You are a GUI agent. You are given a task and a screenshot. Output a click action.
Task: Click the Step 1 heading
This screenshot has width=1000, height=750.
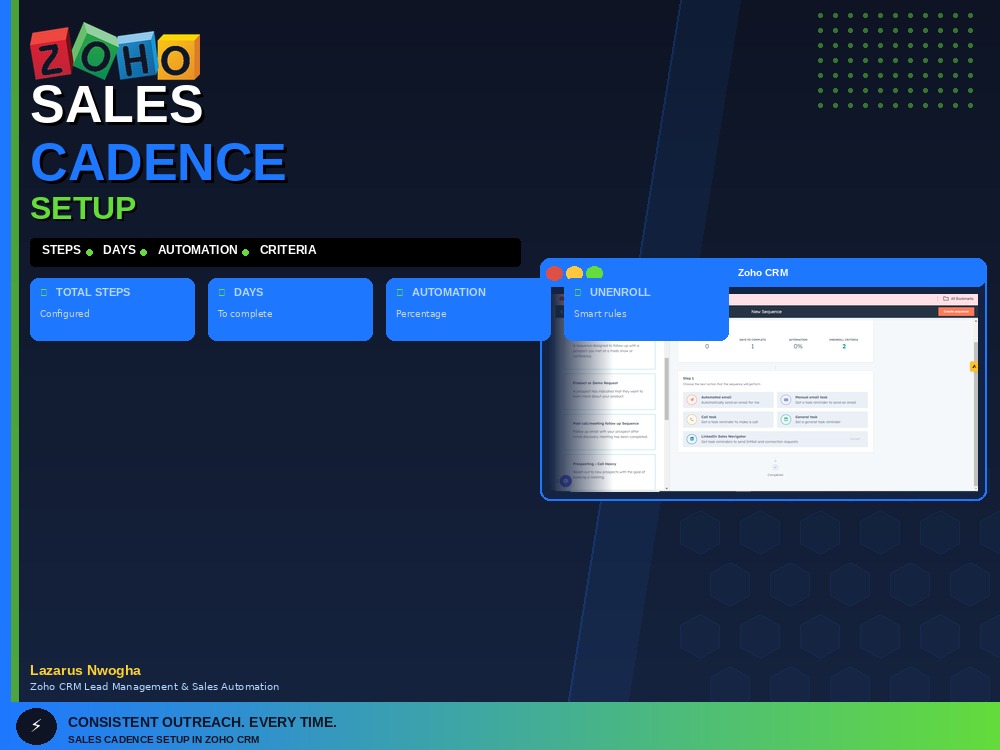tap(688, 378)
